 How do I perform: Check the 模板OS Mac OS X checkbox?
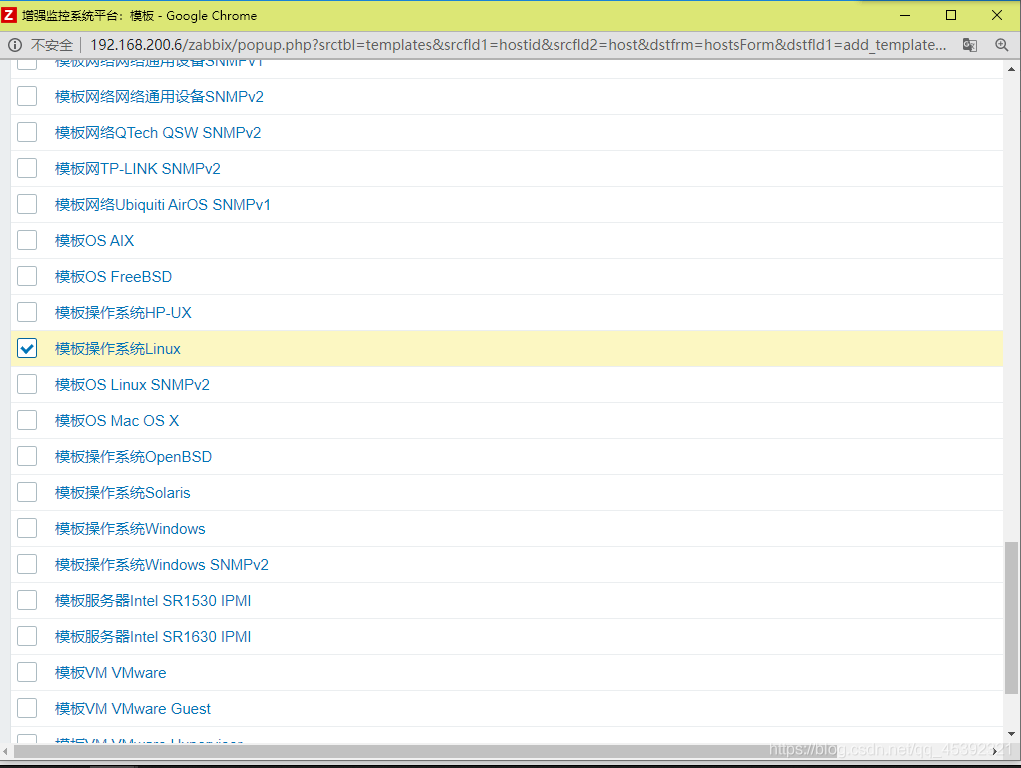tap(27, 421)
